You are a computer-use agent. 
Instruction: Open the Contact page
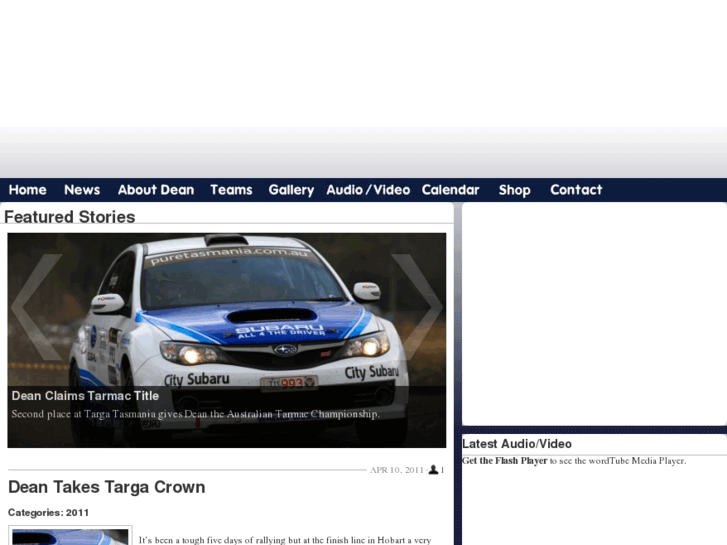click(x=576, y=190)
